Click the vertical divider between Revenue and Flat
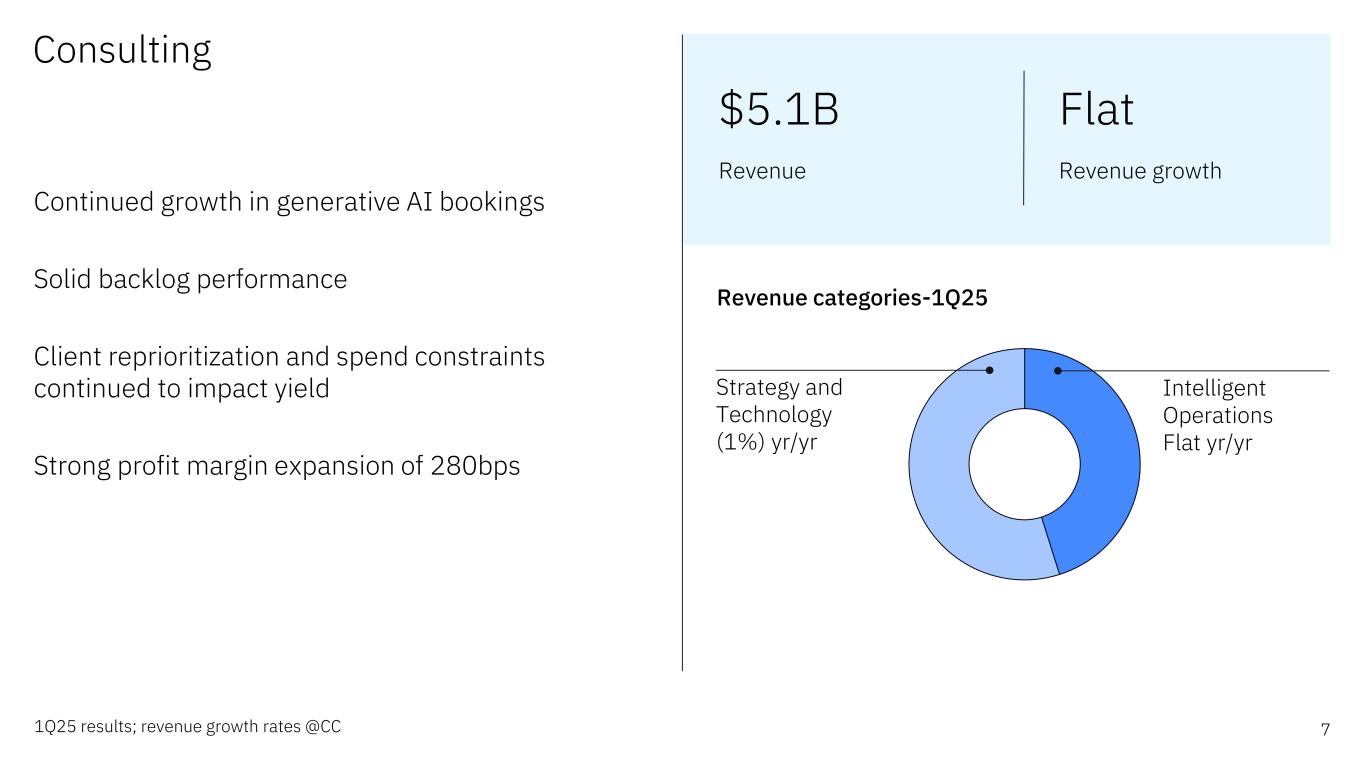Screen dimensions: 1365x768 pyautogui.click(x=1024, y=138)
